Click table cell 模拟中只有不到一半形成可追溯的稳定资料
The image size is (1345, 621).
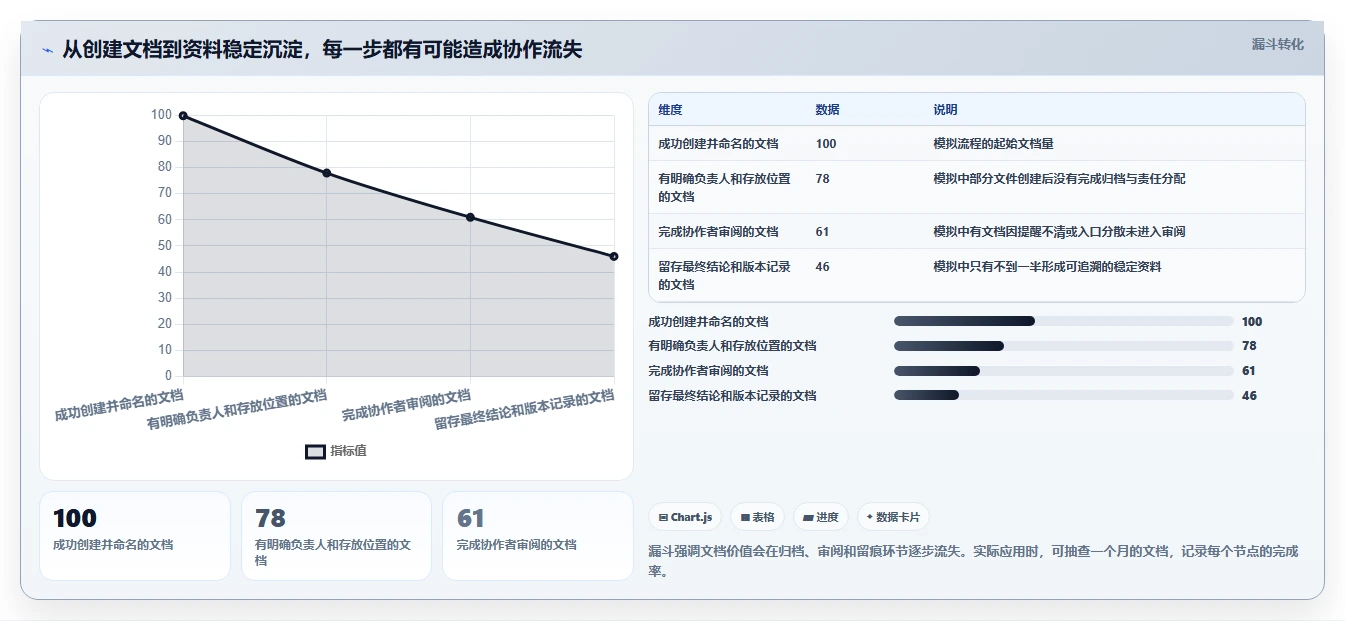coord(1047,267)
